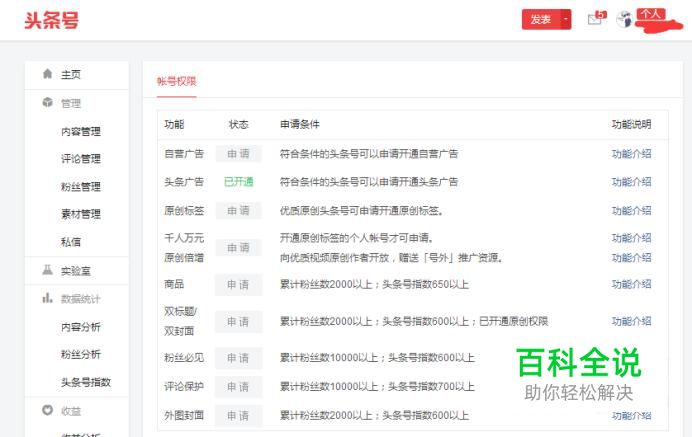
Task: Click the 自营广告 feature name
Action: (184, 154)
